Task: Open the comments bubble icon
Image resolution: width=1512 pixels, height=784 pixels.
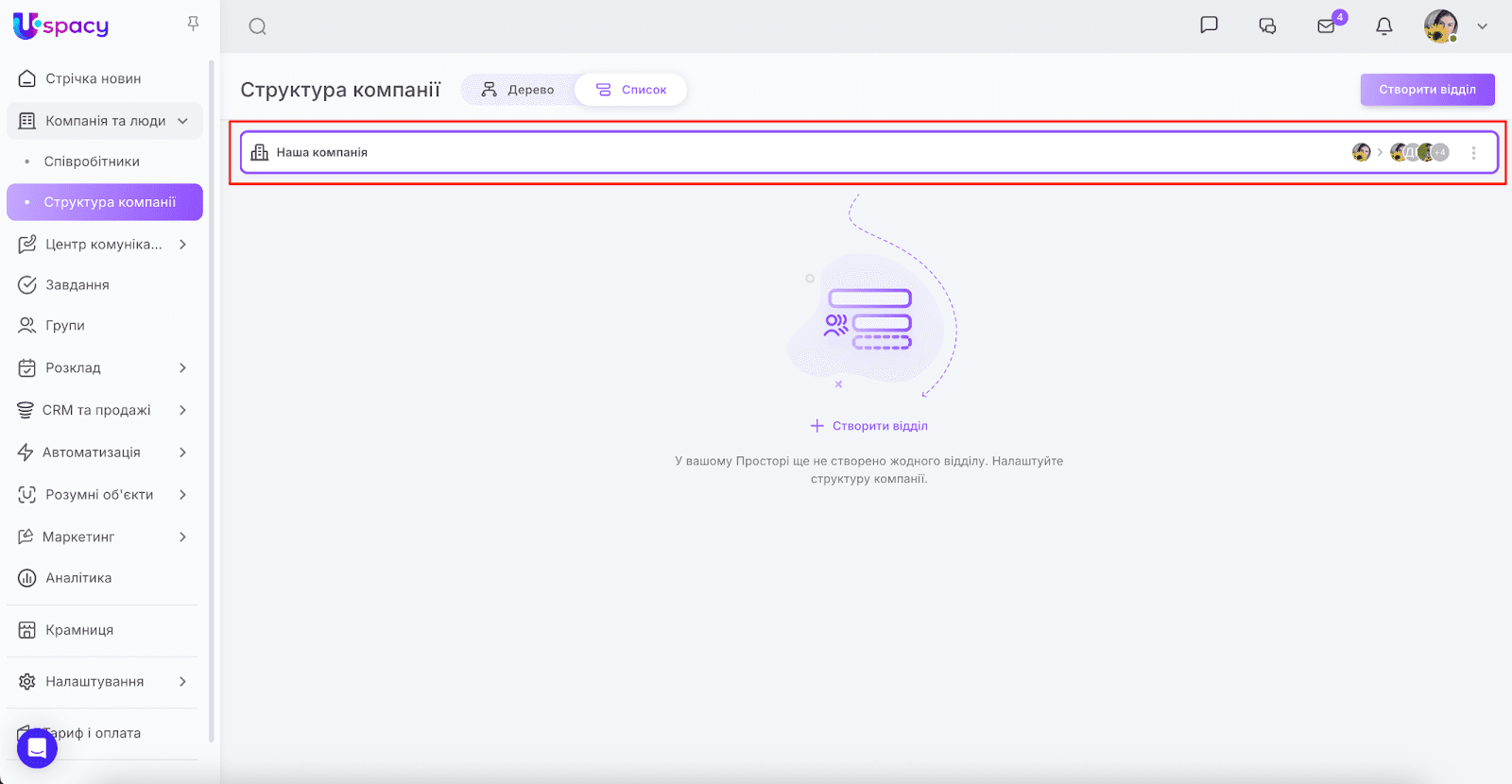Action: click(1267, 26)
